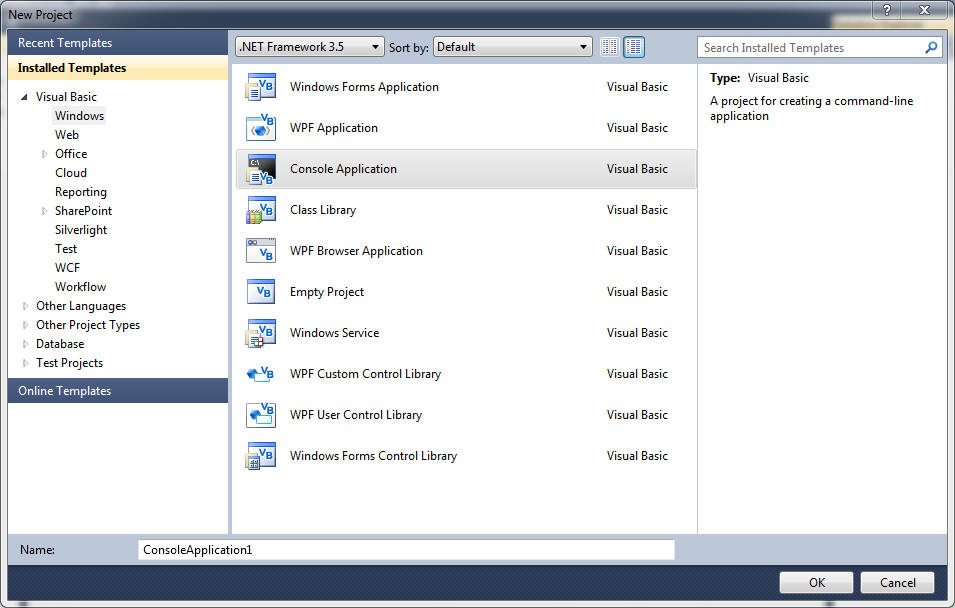
Task: Select the Workflow category
Action: point(80,286)
